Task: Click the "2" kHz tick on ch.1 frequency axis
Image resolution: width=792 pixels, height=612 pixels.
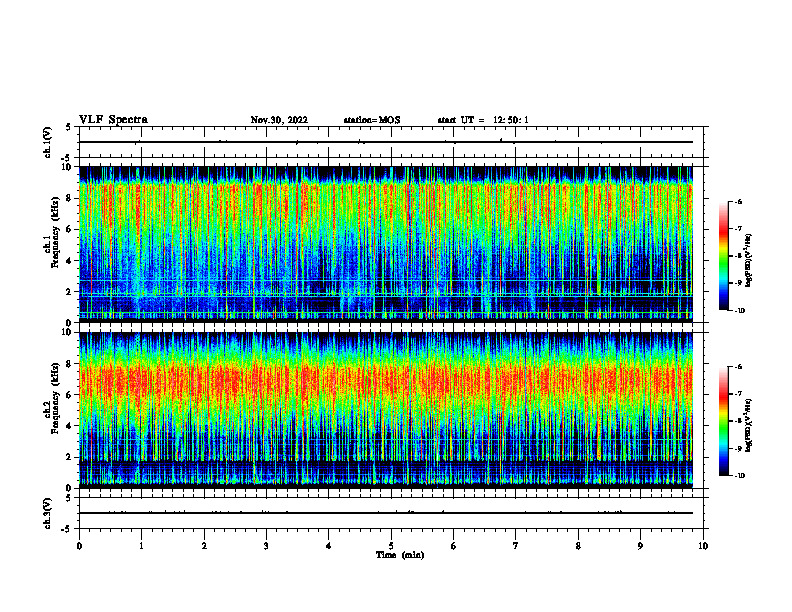Action: pyautogui.click(x=69, y=292)
